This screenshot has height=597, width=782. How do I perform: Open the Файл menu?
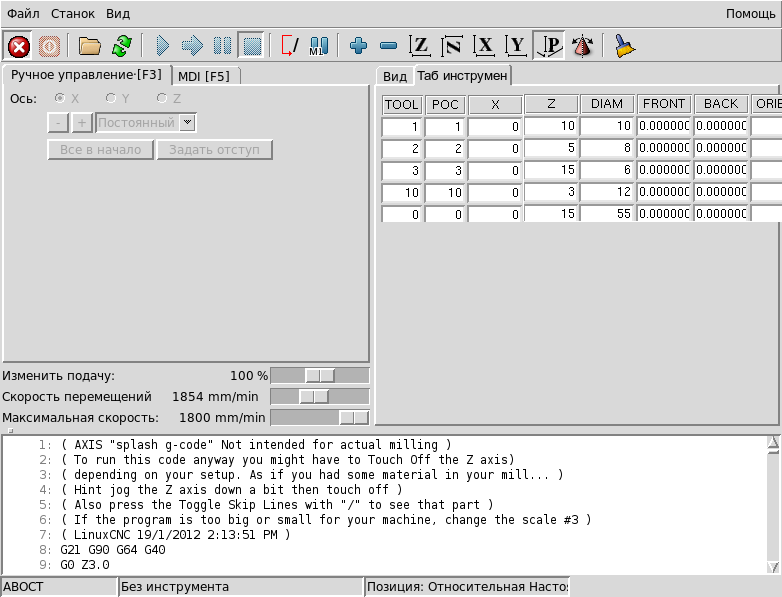tap(23, 13)
